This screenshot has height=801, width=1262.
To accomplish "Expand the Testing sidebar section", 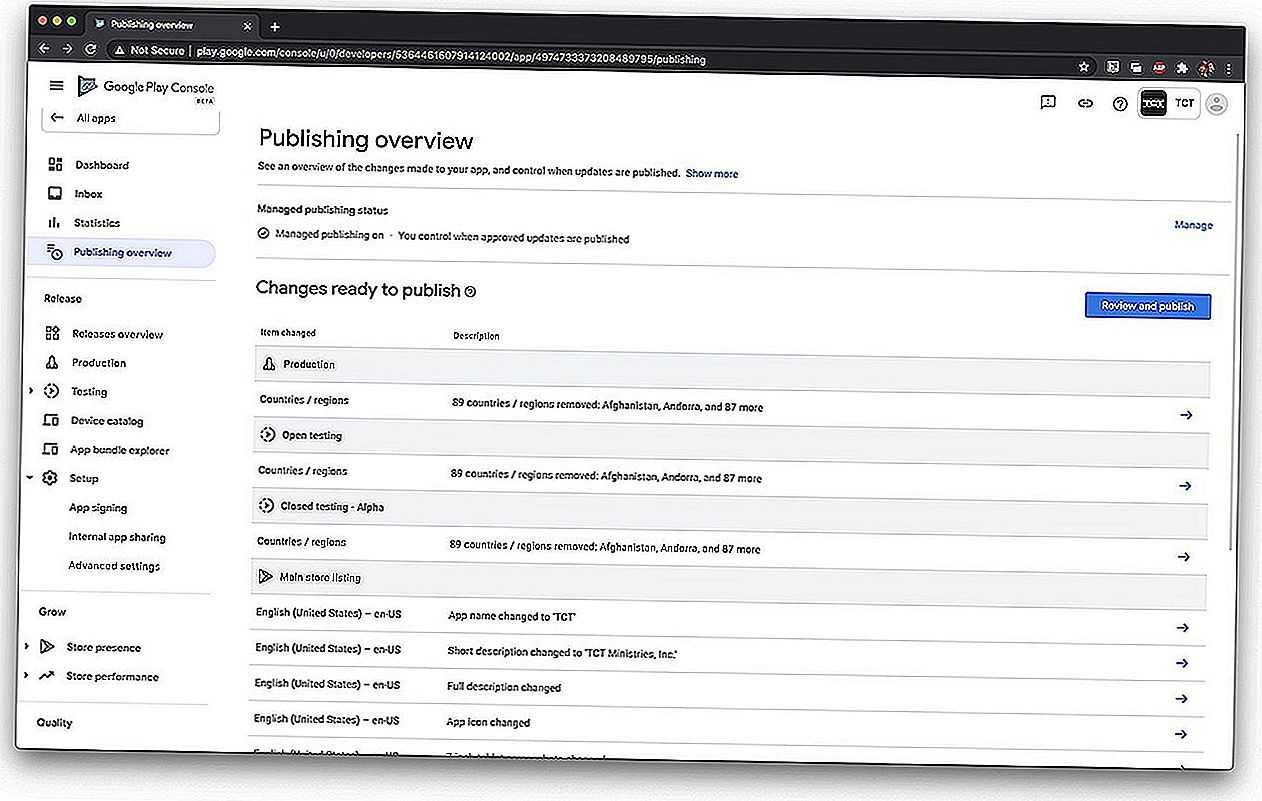I will 31,391.
